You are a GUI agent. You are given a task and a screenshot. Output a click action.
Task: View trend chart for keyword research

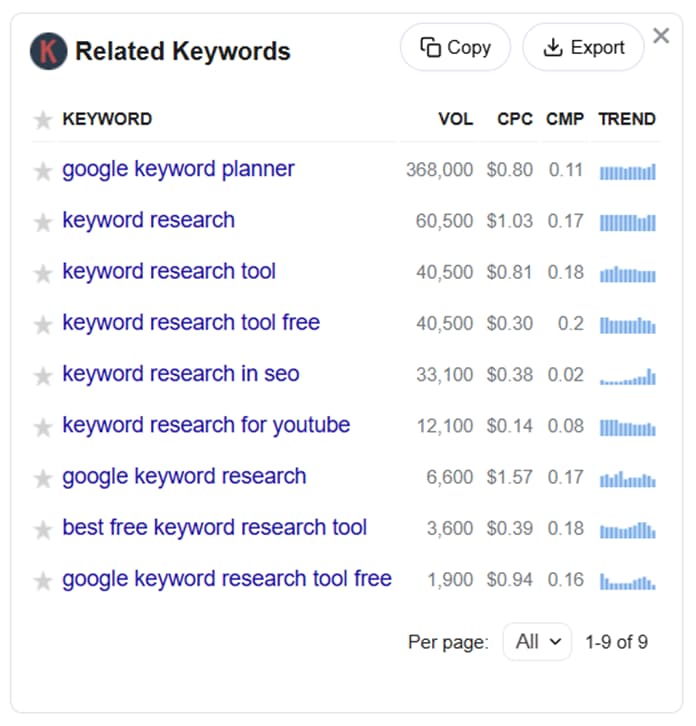[x=627, y=222]
